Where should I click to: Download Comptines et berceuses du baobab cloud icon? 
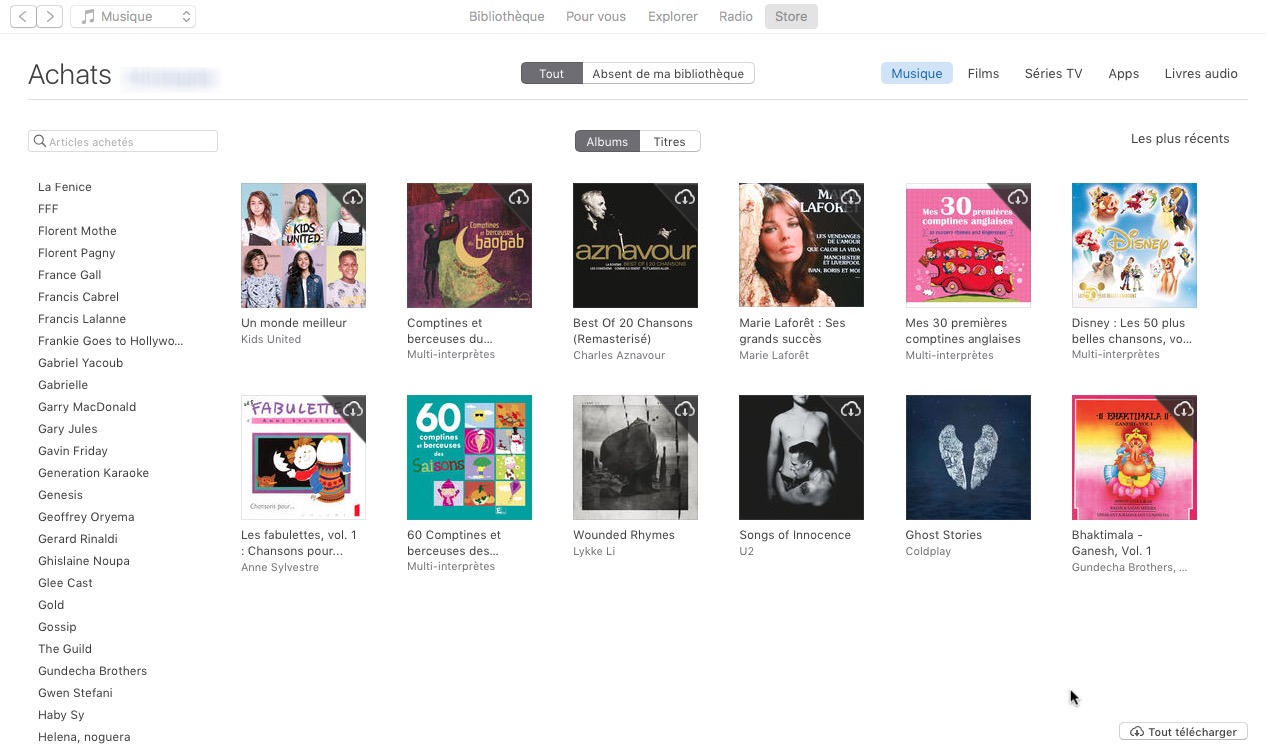[518, 197]
